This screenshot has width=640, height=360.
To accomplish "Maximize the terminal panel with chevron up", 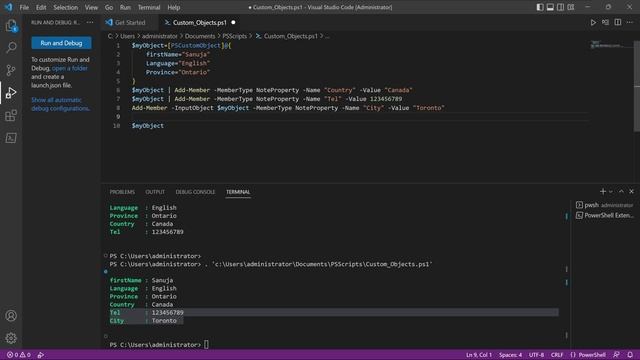I will tap(621, 191).
